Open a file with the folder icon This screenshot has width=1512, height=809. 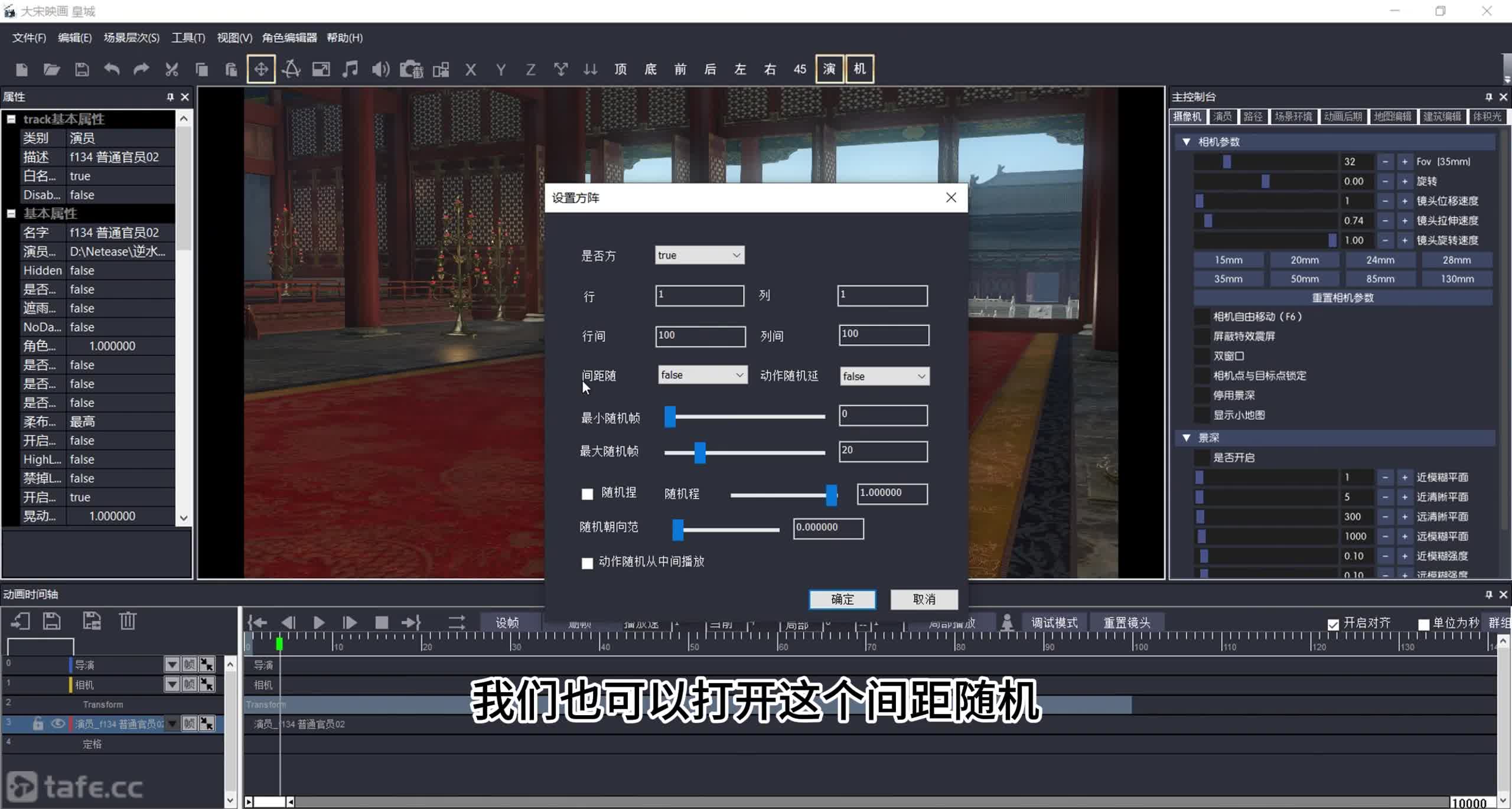(52, 70)
